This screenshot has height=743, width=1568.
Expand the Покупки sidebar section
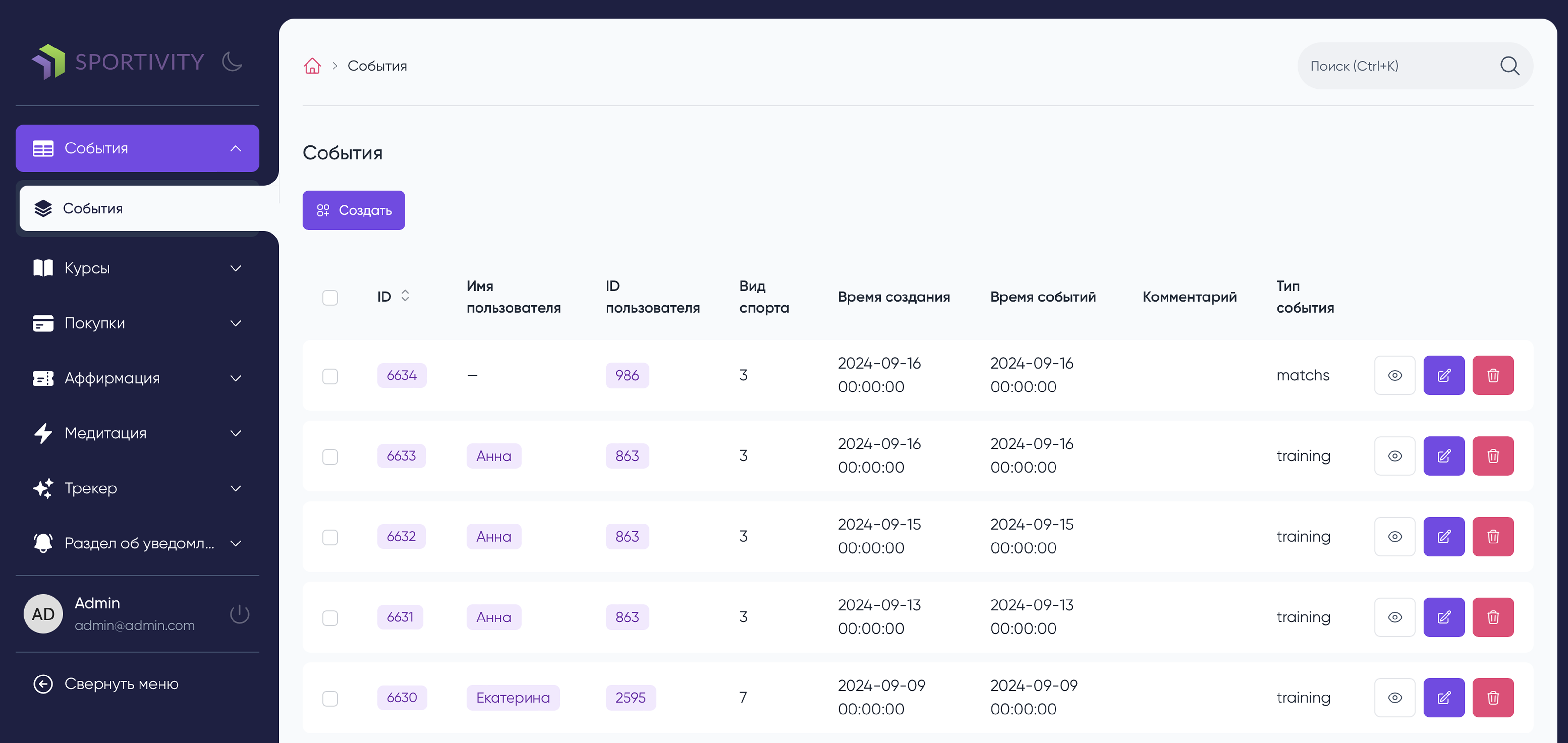138,323
